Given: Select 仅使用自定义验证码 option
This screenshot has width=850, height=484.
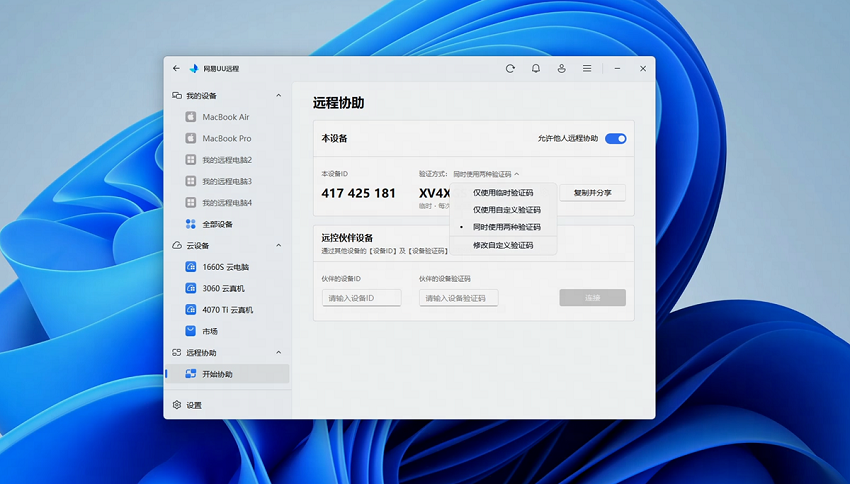Looking at the screenshot, I should [506, 210].
